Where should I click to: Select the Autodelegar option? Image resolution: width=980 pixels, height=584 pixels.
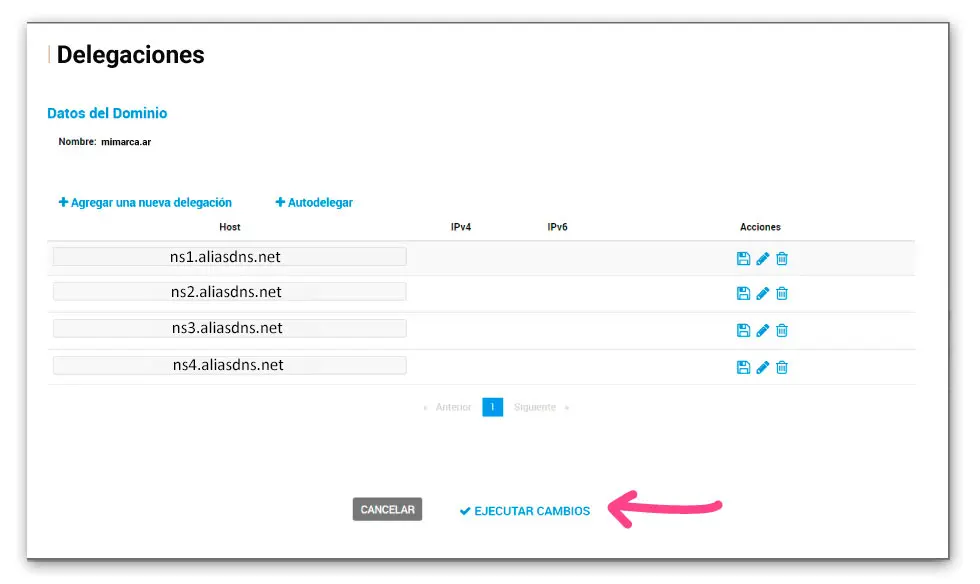point(314,202)
